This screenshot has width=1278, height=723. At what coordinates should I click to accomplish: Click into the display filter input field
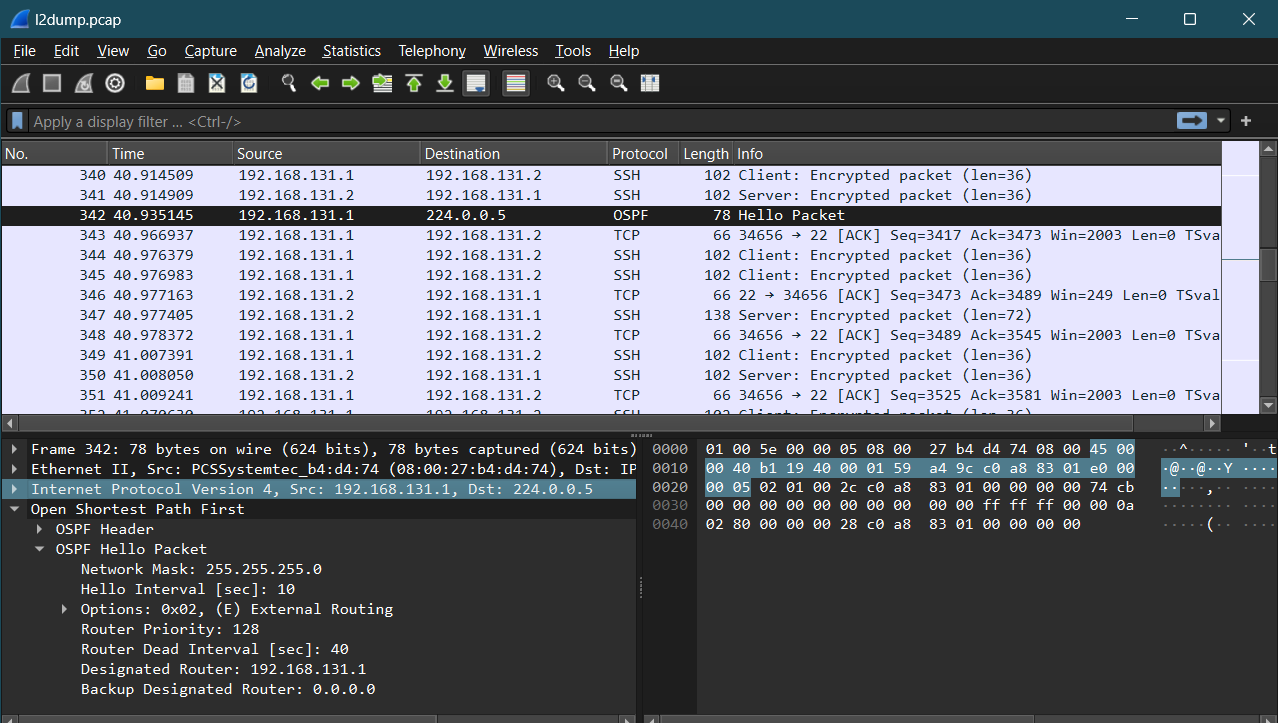(600, 122)
